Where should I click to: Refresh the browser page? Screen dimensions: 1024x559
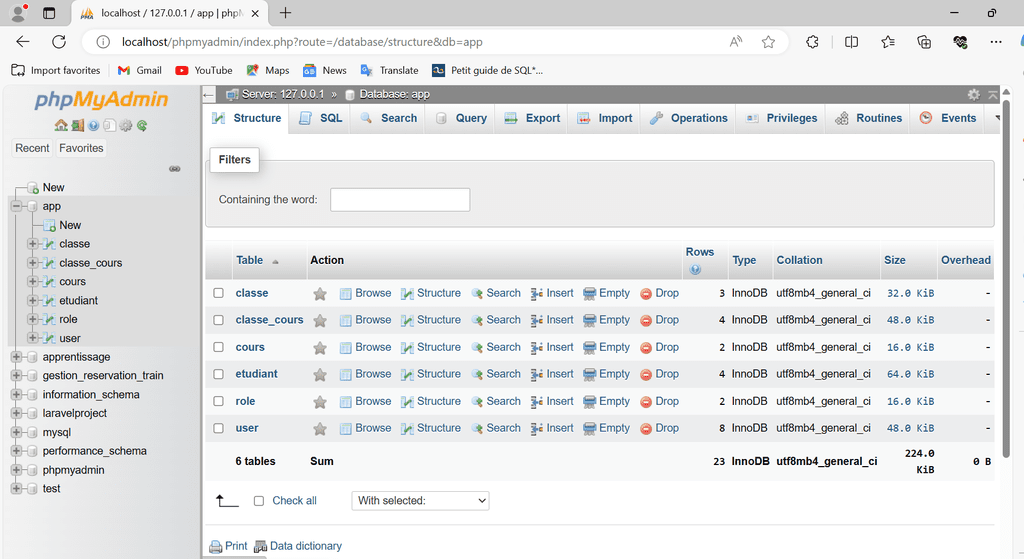pyautogui.click(x=59, y=42)
